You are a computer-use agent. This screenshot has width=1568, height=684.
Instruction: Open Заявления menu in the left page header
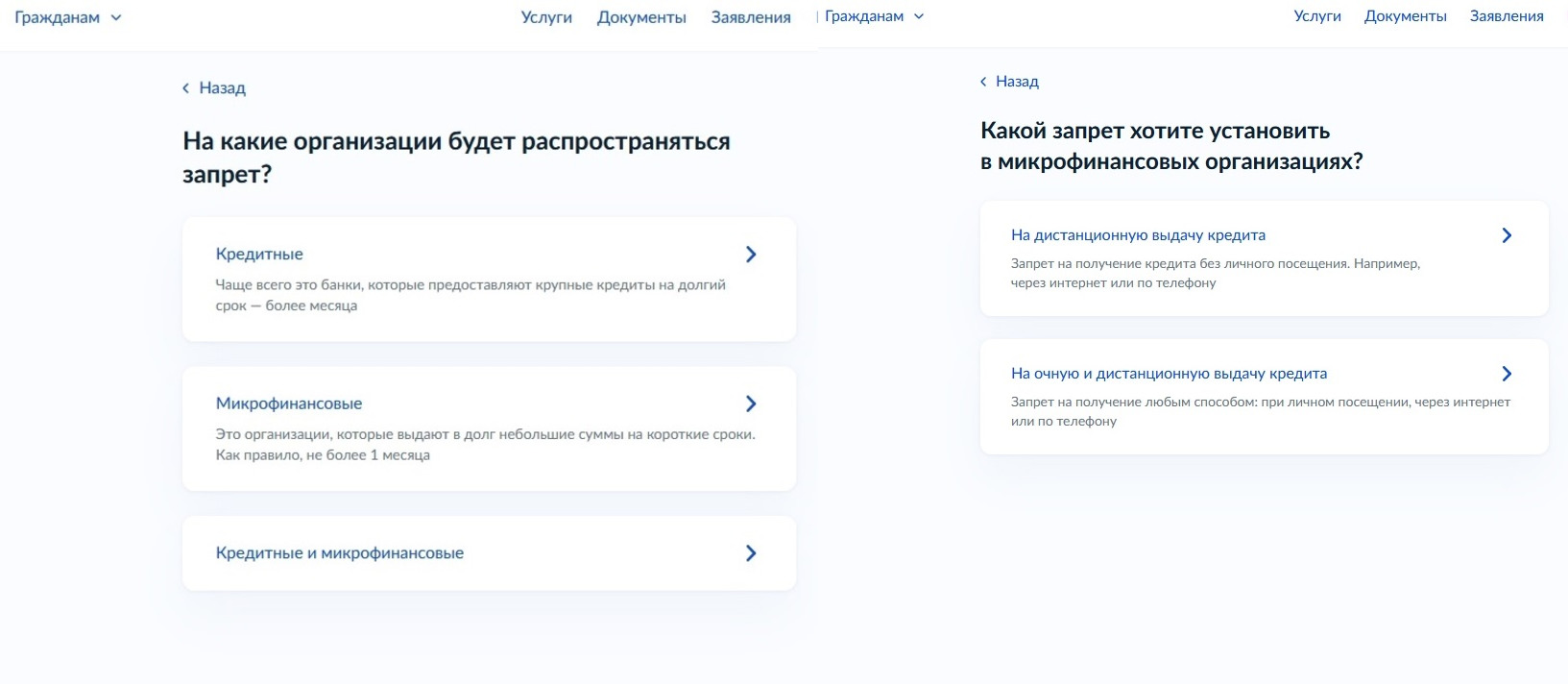click(751, 17)
